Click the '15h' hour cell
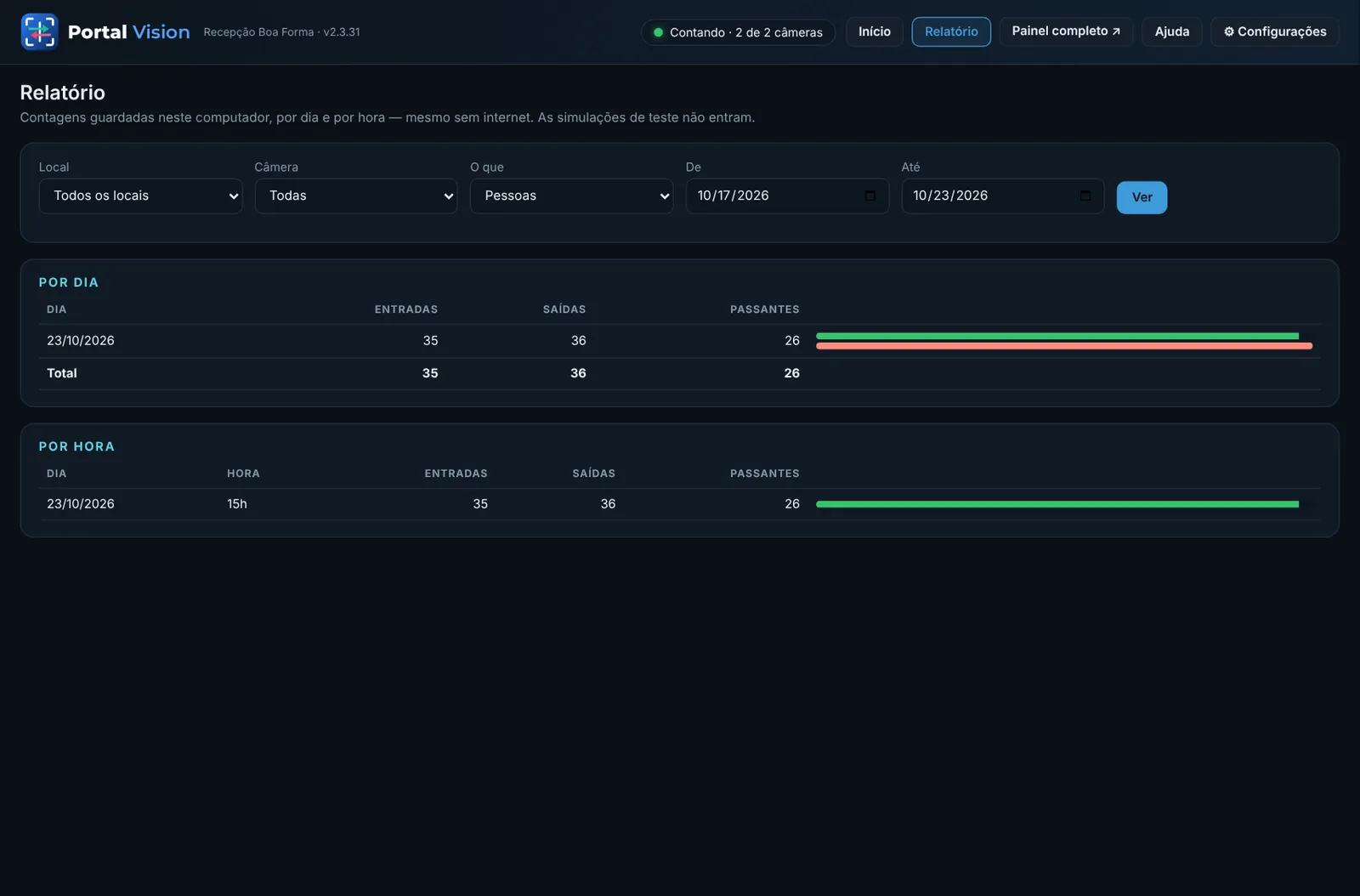1360x896 pixels. click(237, 504)
